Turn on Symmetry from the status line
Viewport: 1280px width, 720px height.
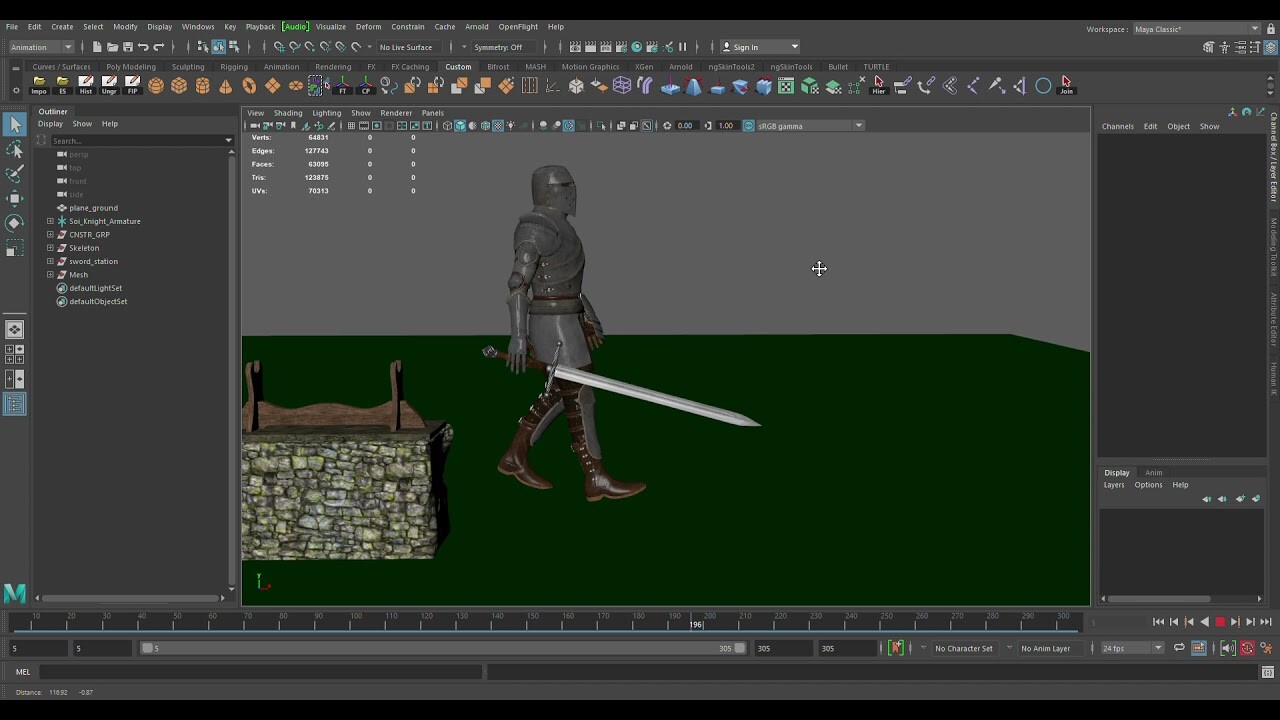pyautogui.click(x=505, y=47)
